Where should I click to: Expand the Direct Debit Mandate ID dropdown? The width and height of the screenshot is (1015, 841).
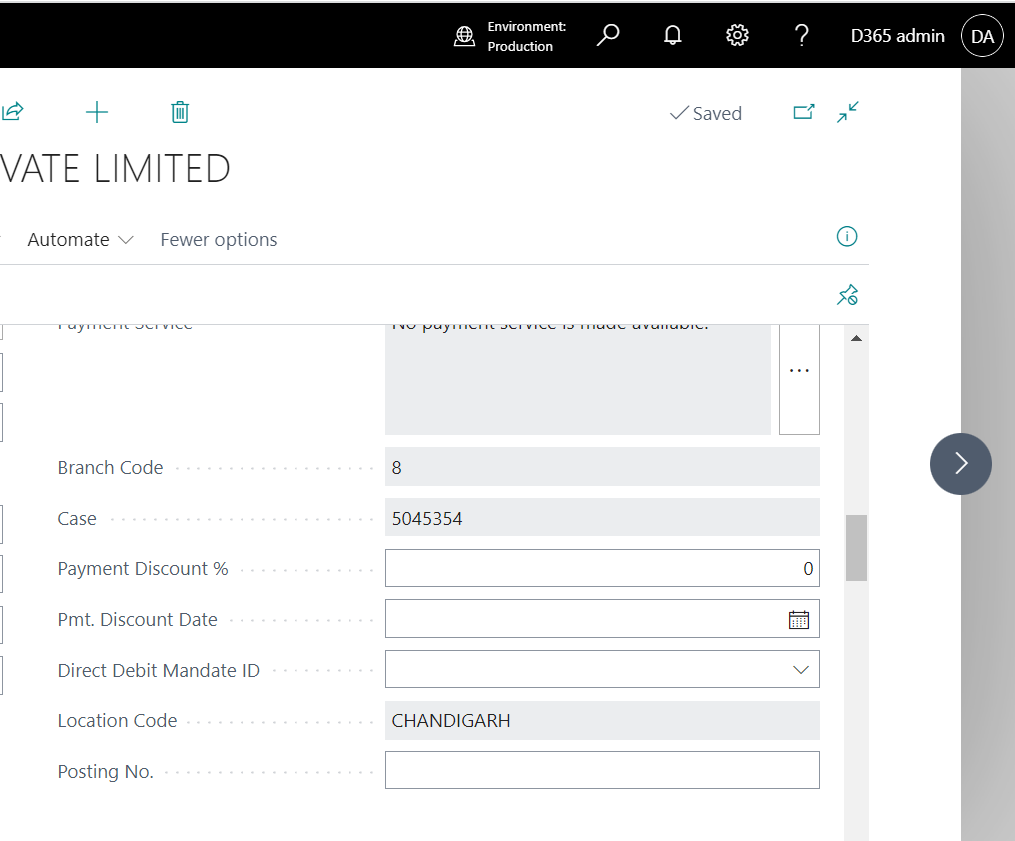tap(800, 669)
